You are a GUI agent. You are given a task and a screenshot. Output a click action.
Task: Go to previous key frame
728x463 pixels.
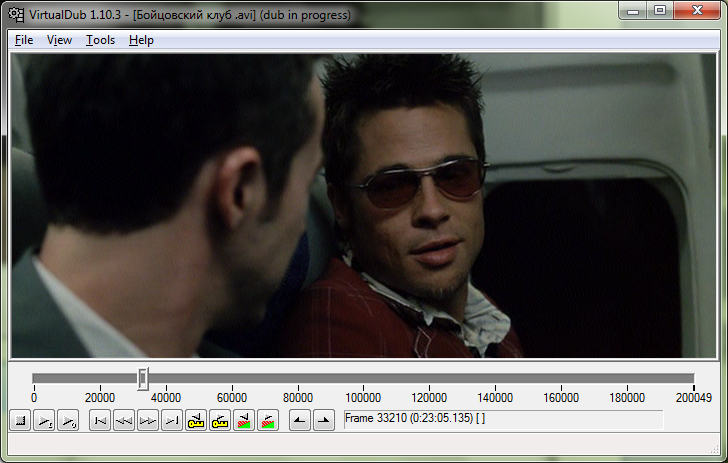tap(196, 421)
